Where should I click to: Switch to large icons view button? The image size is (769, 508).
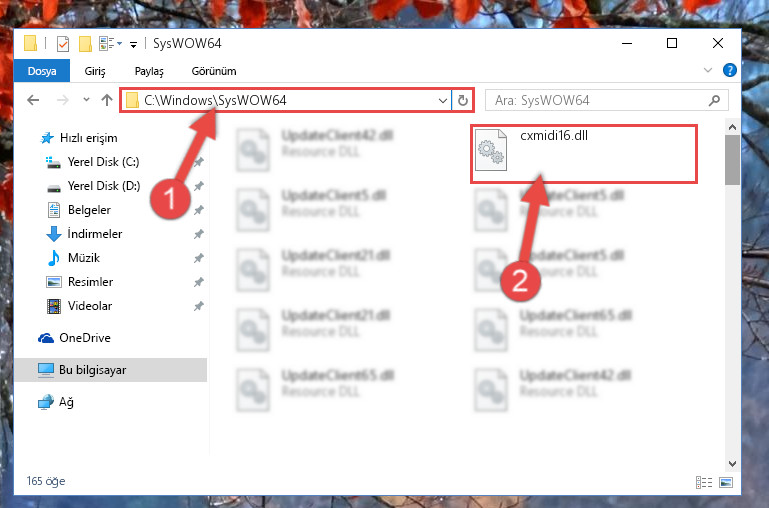tap(726, 482)
